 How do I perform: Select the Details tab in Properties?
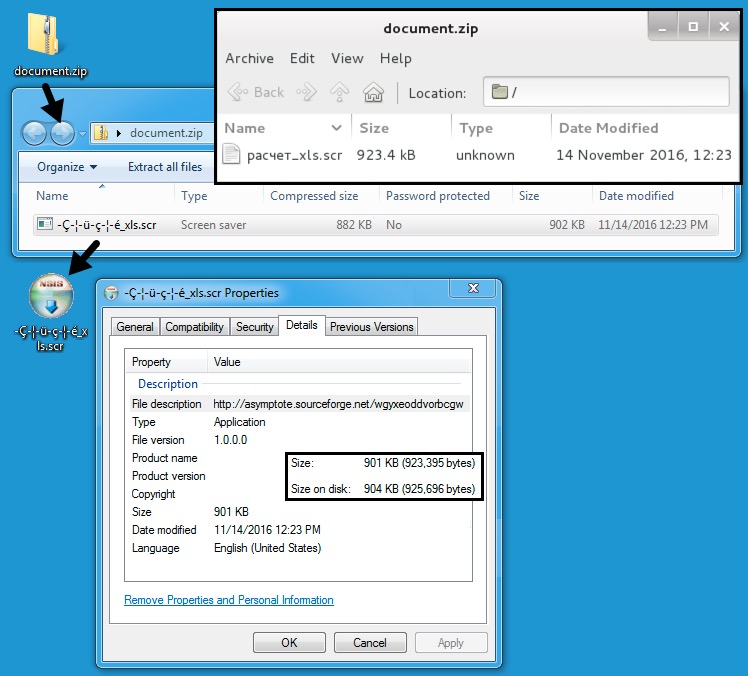coord(301,325)
